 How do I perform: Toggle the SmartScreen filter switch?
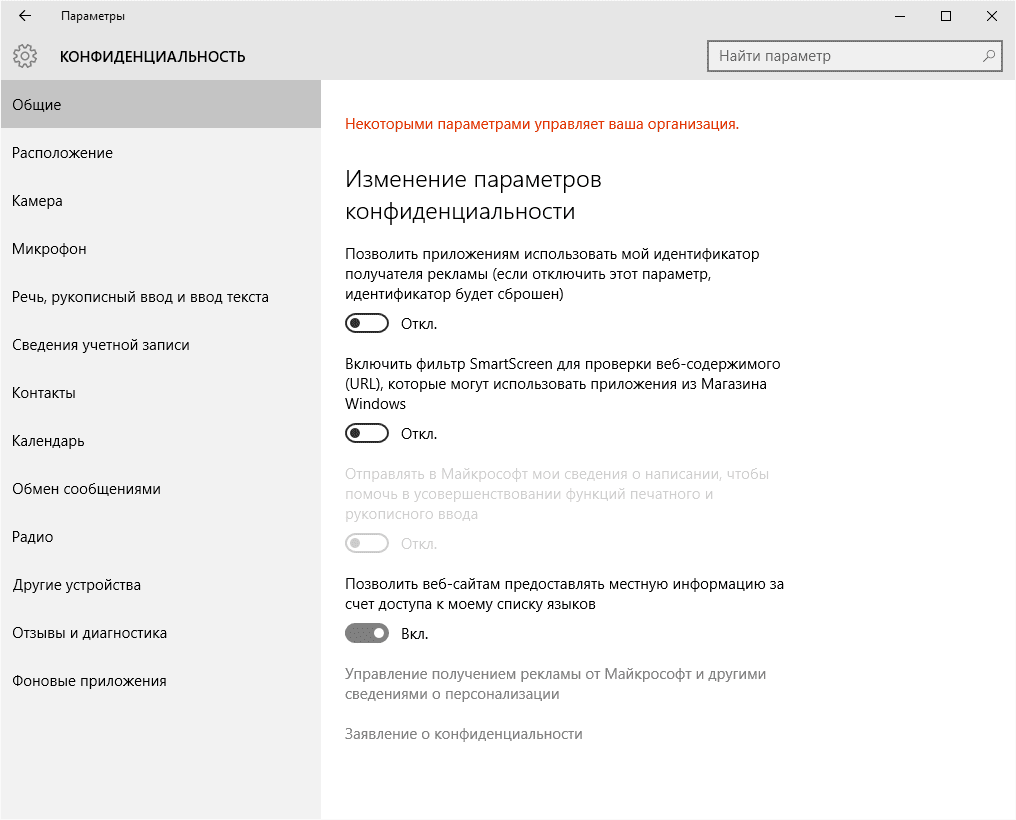coord(367,433)
